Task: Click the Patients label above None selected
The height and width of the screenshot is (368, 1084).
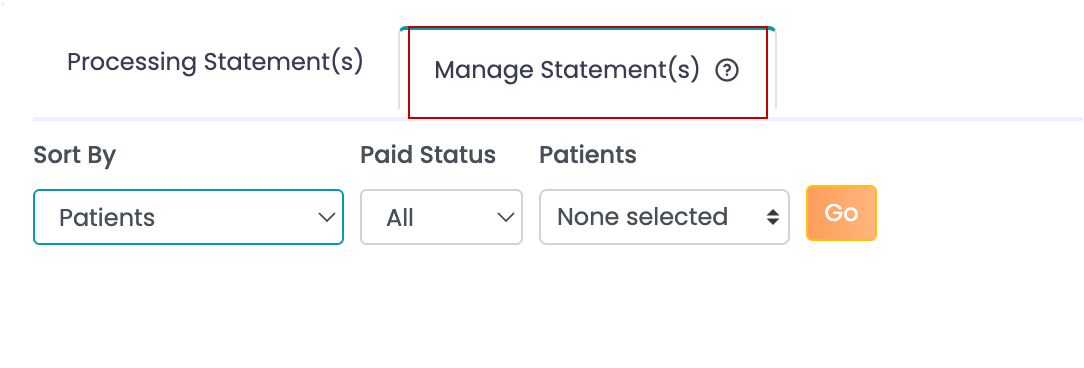Action: coord(588,155)
